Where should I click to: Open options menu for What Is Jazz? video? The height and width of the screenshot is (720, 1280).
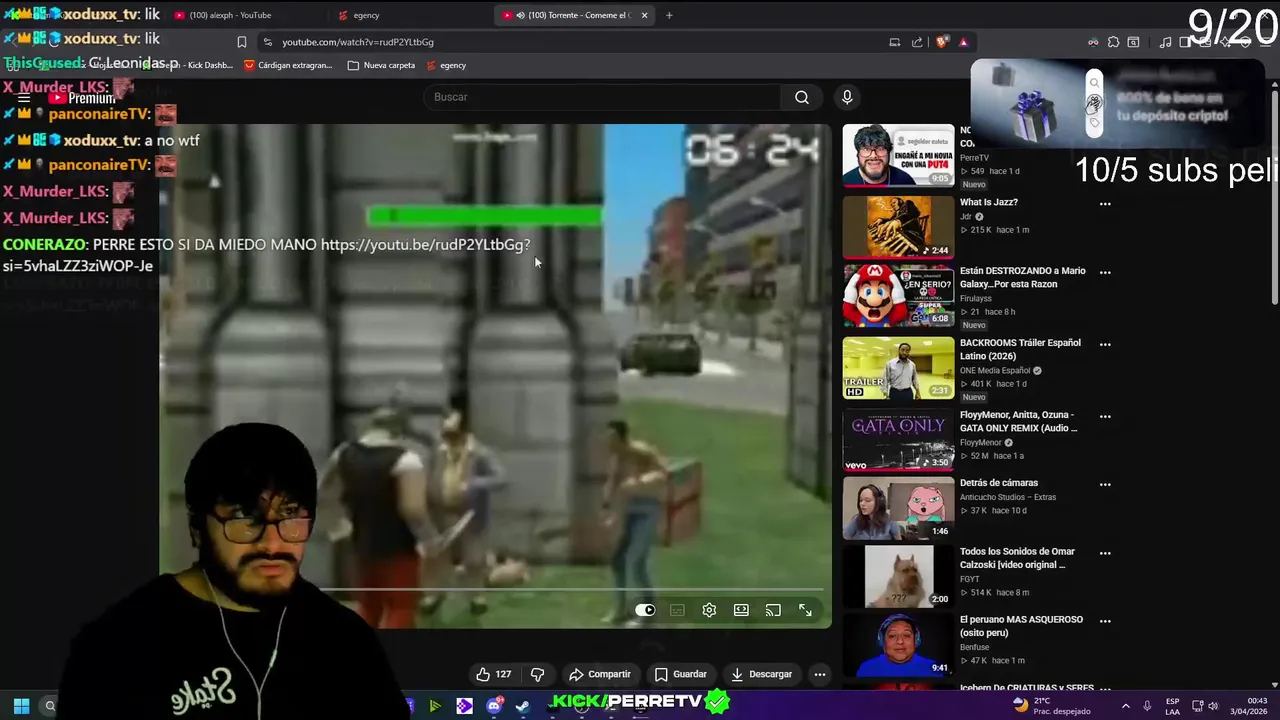[1105, 204]
